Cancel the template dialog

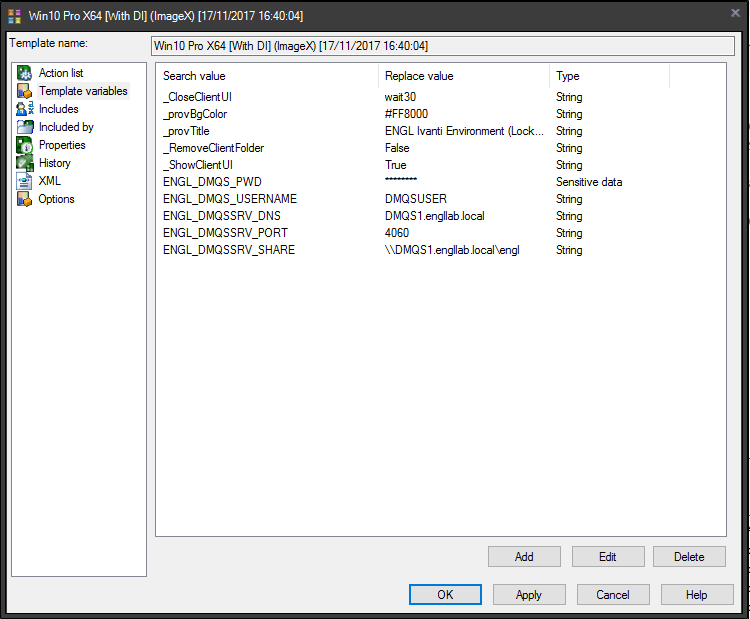pos(613,595)
